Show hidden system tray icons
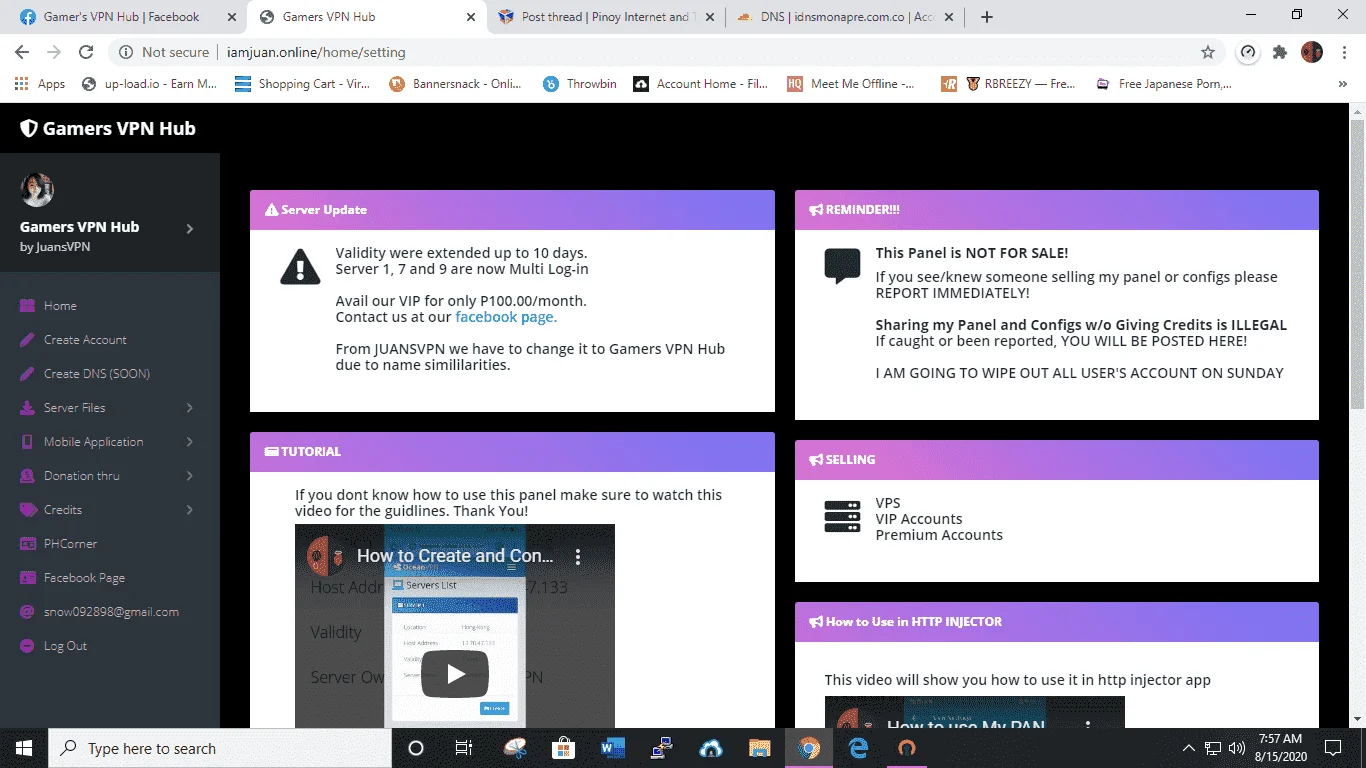This screenshot has width=1366, height=768. 1189,748
